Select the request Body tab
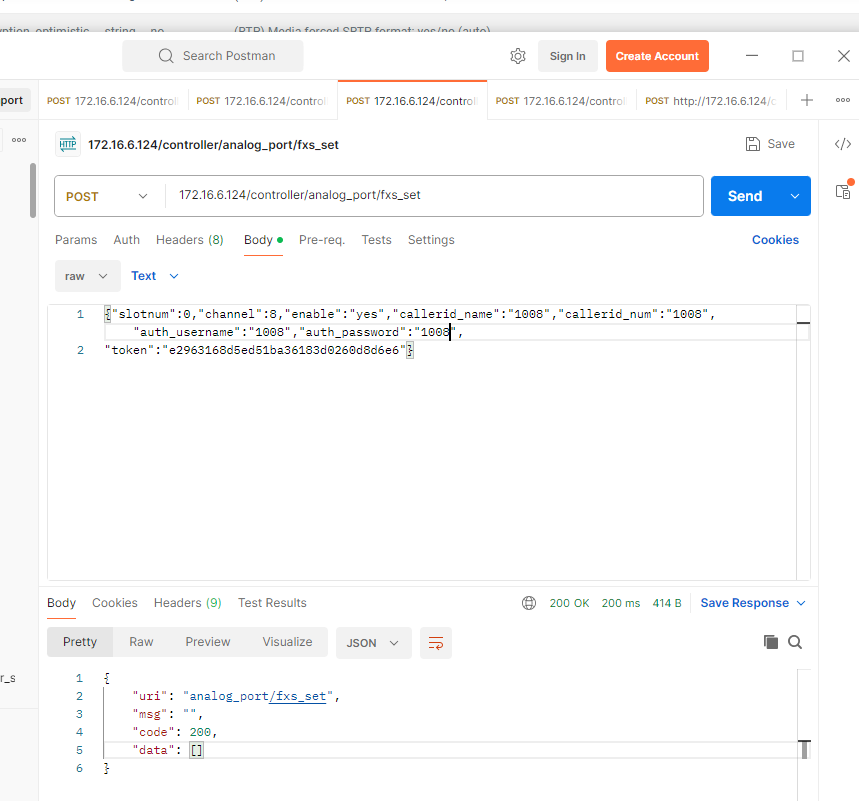 click(x=263, y=240)
